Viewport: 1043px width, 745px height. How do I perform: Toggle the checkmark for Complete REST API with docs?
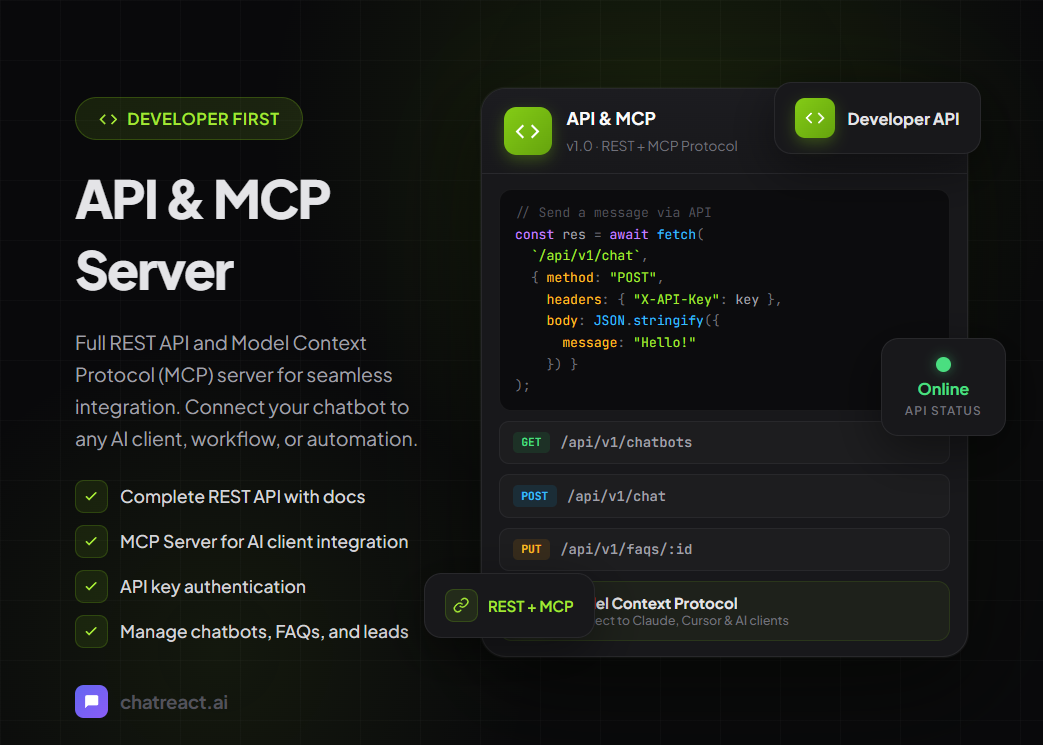click(x=91, y=497)
